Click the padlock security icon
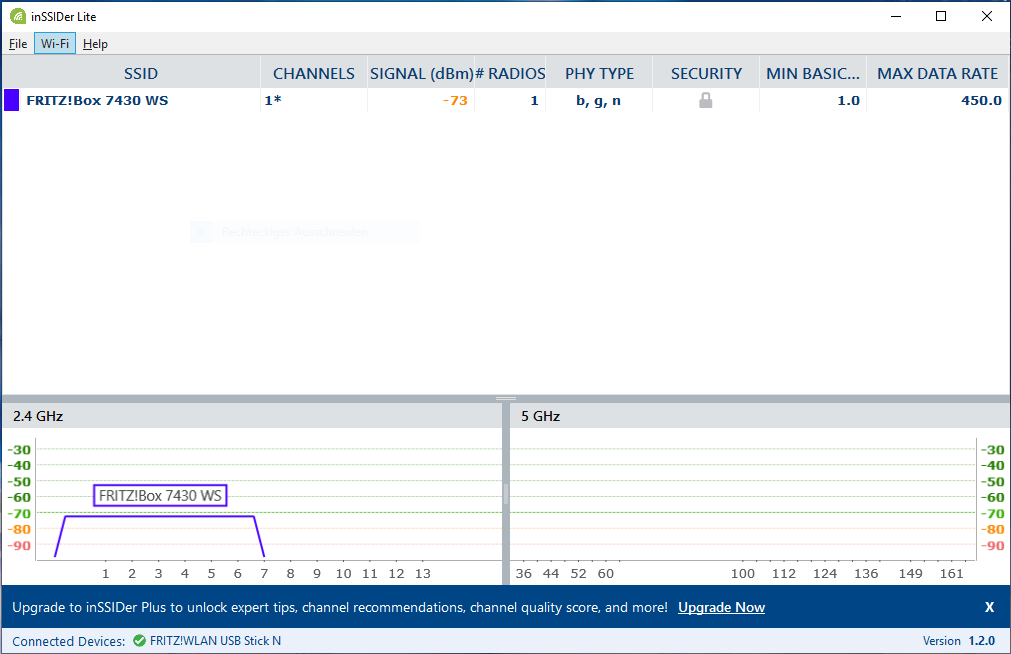 pos(706,100)
